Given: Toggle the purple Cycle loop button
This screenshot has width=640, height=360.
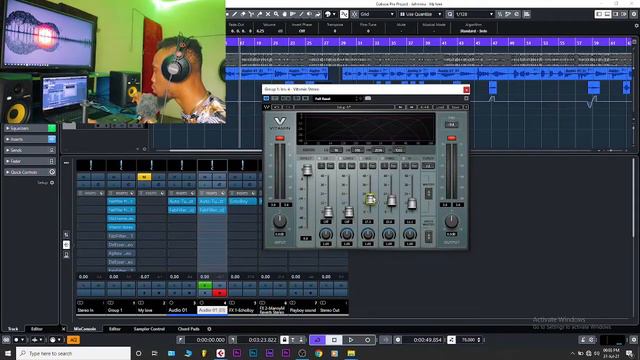Looking at the screenshot, I should (317, 340).
